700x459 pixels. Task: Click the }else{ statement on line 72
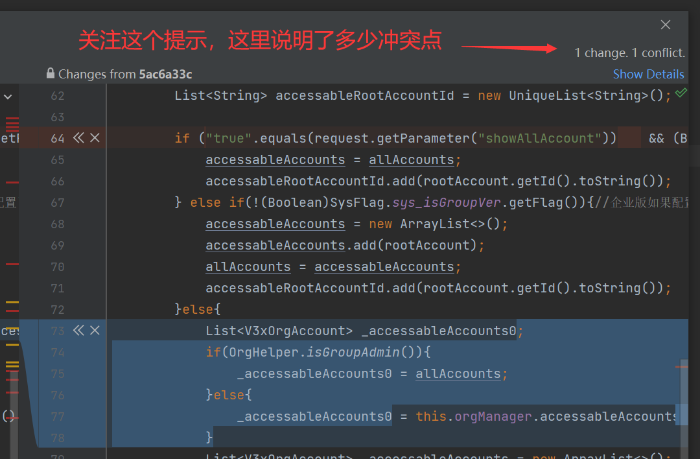pyautogui.click(x=198, y=310)
